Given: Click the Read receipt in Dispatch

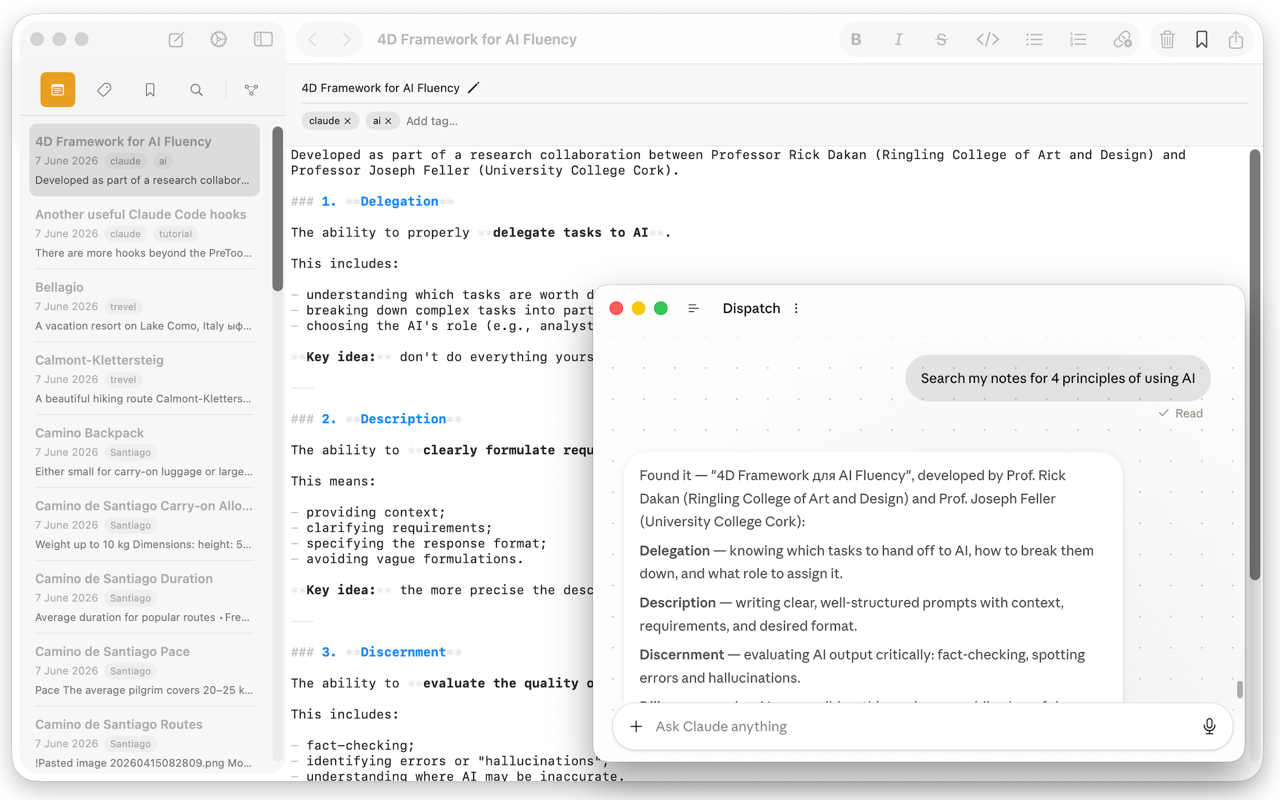Looking at the screenshot, I should [x=1180, y=413].
